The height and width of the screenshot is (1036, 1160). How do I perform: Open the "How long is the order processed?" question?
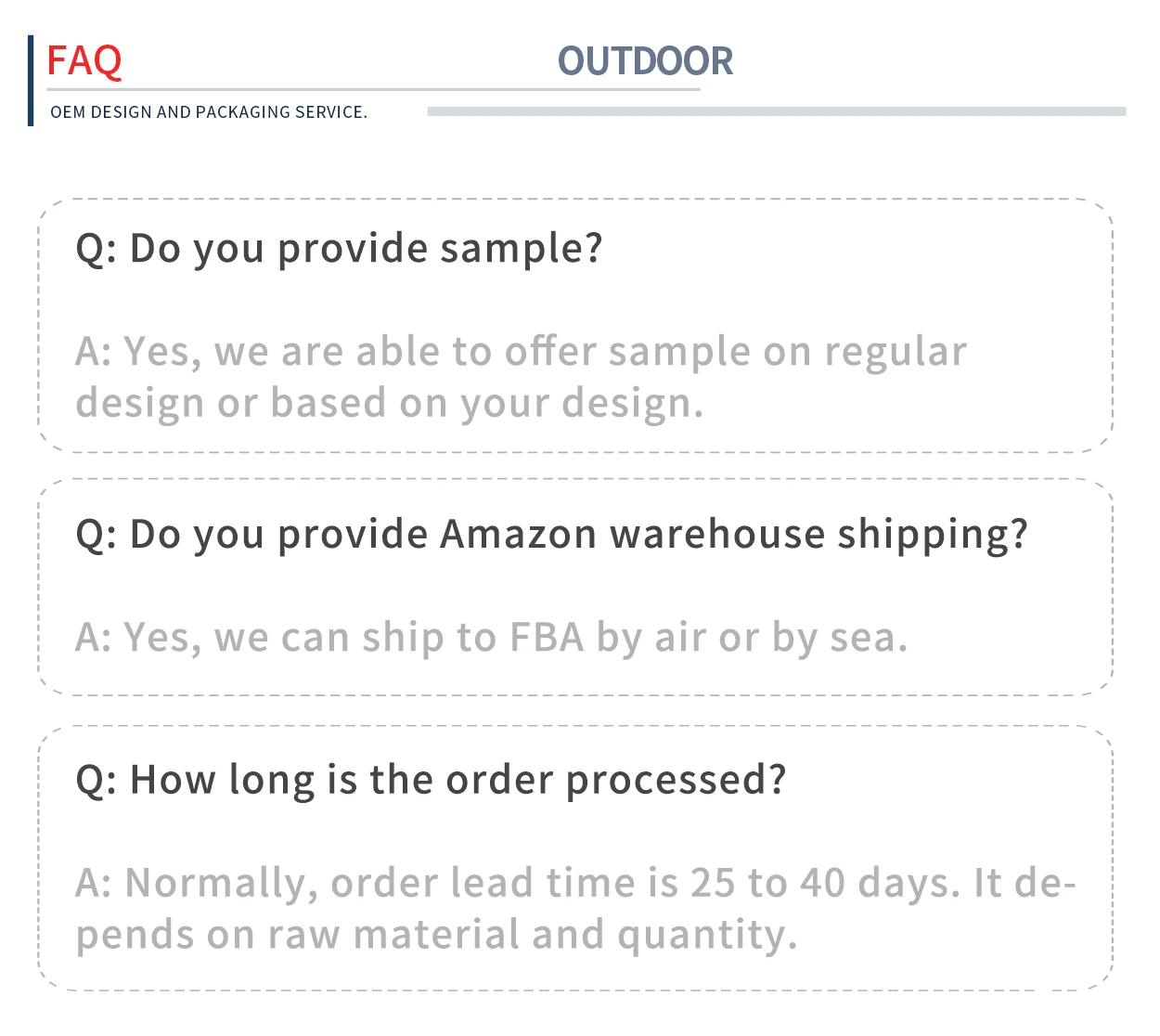tap(431, 780)
